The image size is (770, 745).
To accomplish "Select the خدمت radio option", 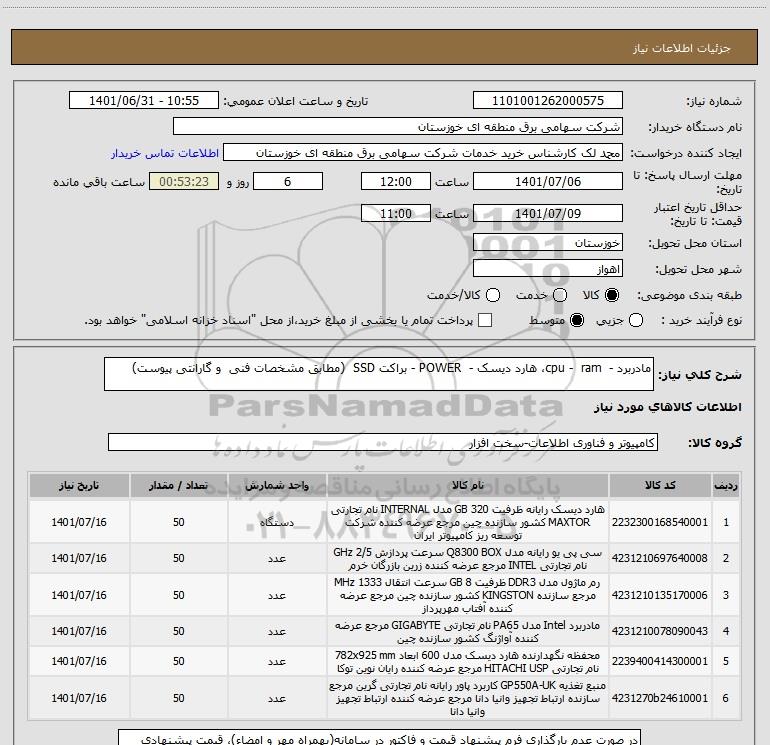I will coord(557,296).
